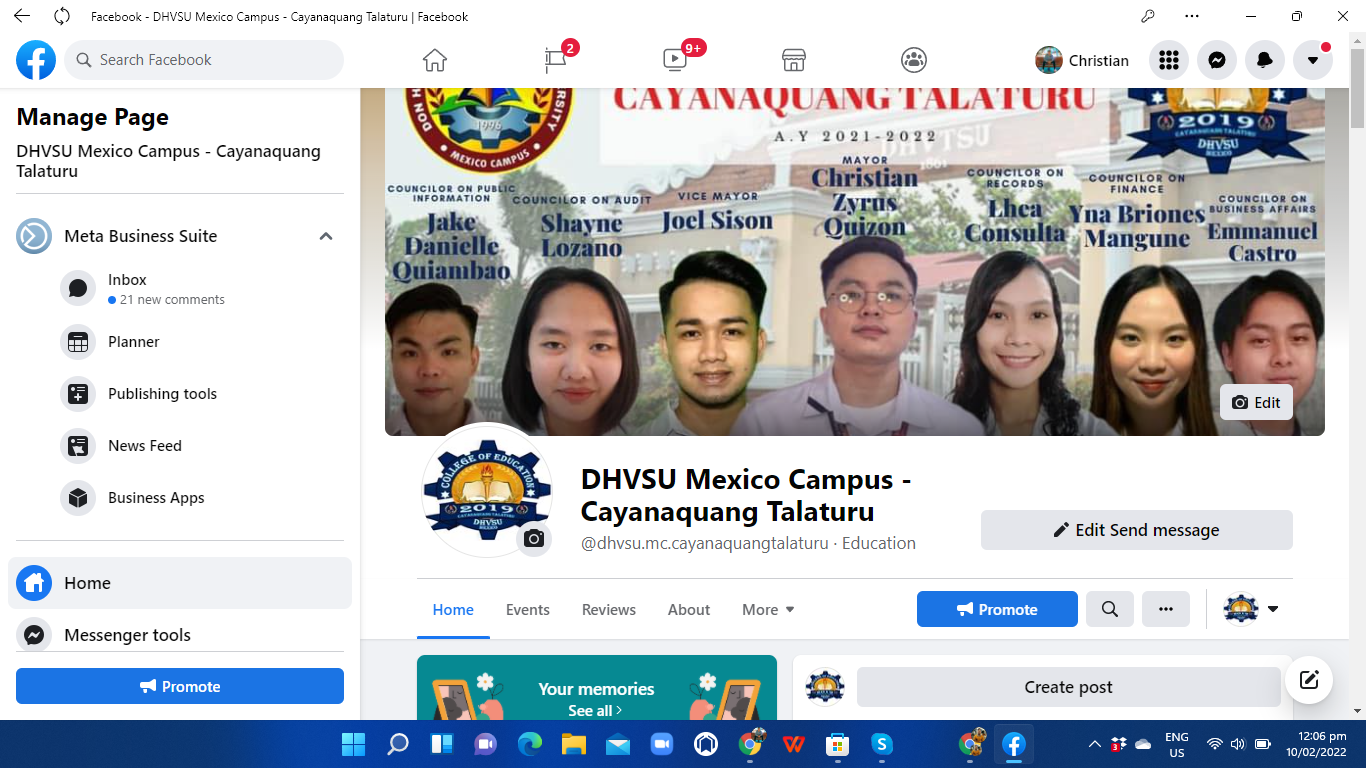
Task: Open the Facebook grid menu icon
Action: tap(1169, 60)
